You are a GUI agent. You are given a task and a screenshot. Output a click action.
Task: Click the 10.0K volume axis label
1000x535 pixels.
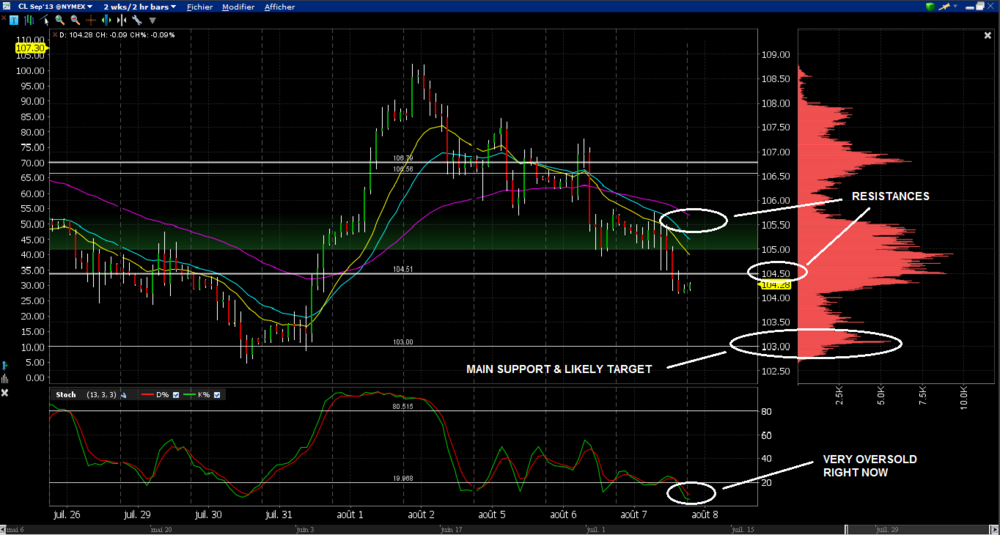pos(964,397)
